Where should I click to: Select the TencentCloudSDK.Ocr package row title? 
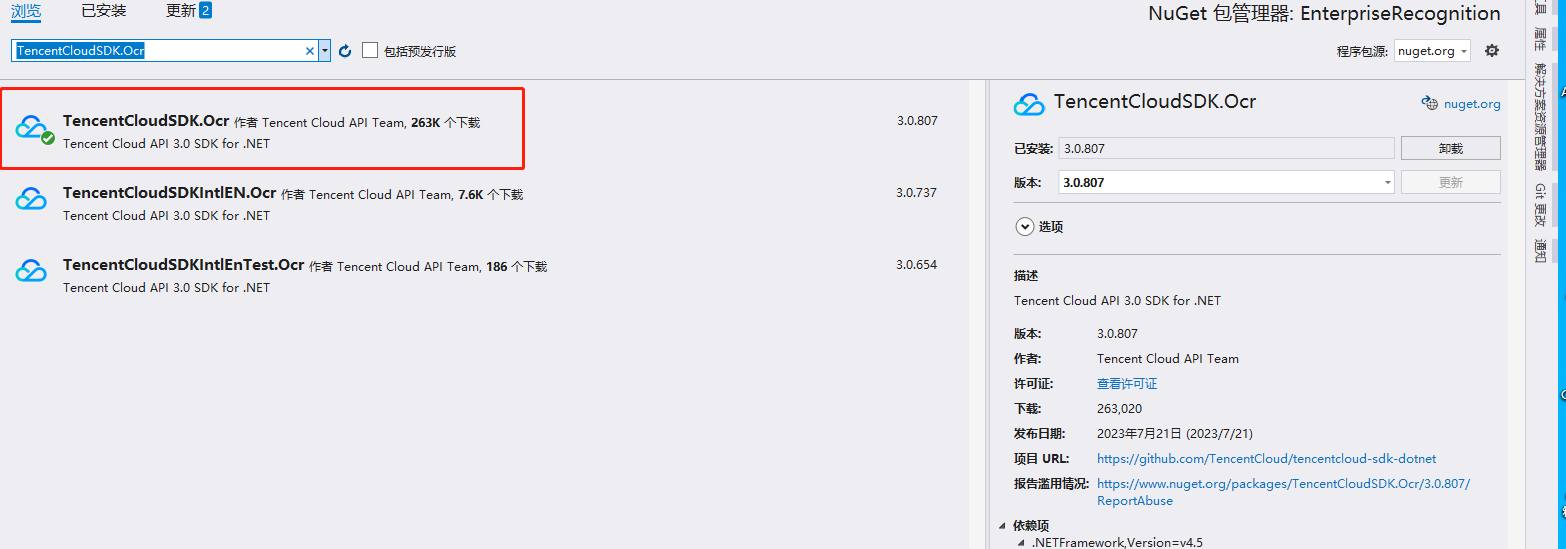point(146,121)
